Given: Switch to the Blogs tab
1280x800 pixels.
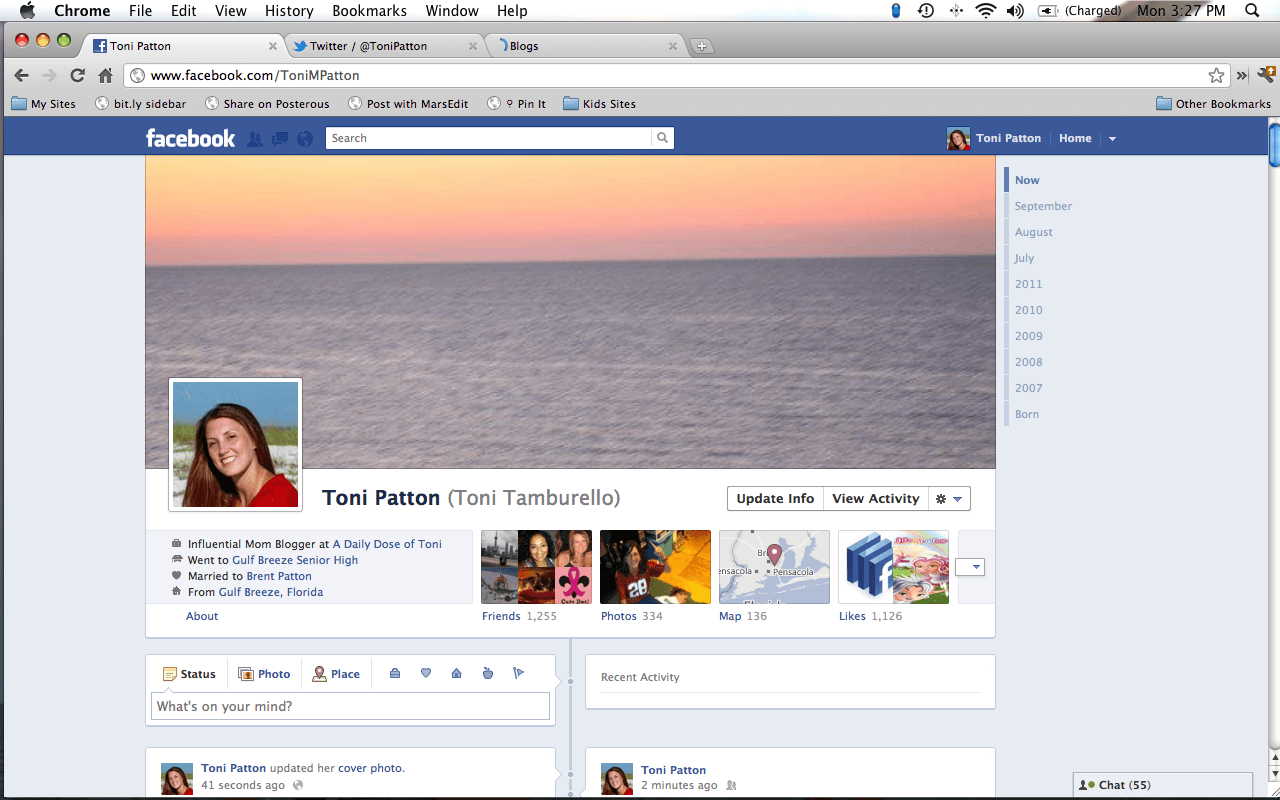Looking at the screenshot, I should (587, 46).
